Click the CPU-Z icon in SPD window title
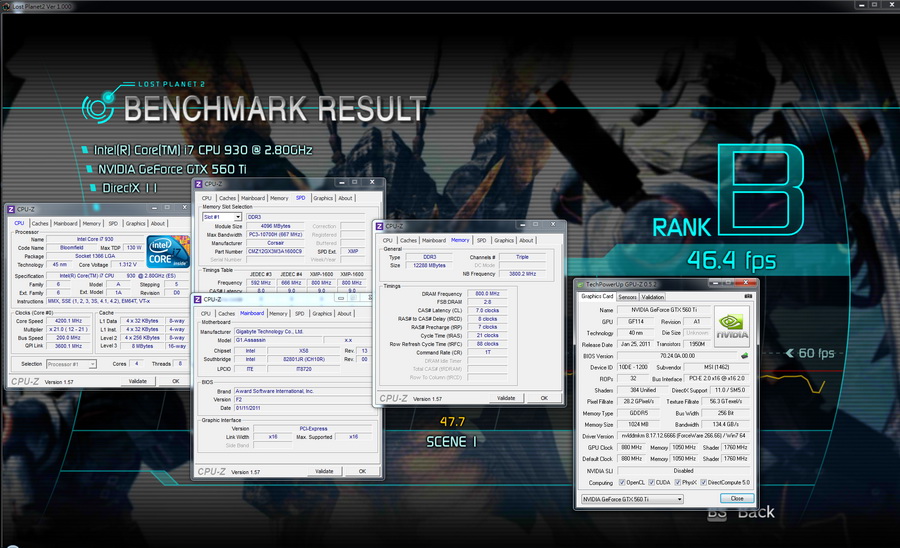The height and width of the screenshot is (548, 900). click(x=199, y=184)
